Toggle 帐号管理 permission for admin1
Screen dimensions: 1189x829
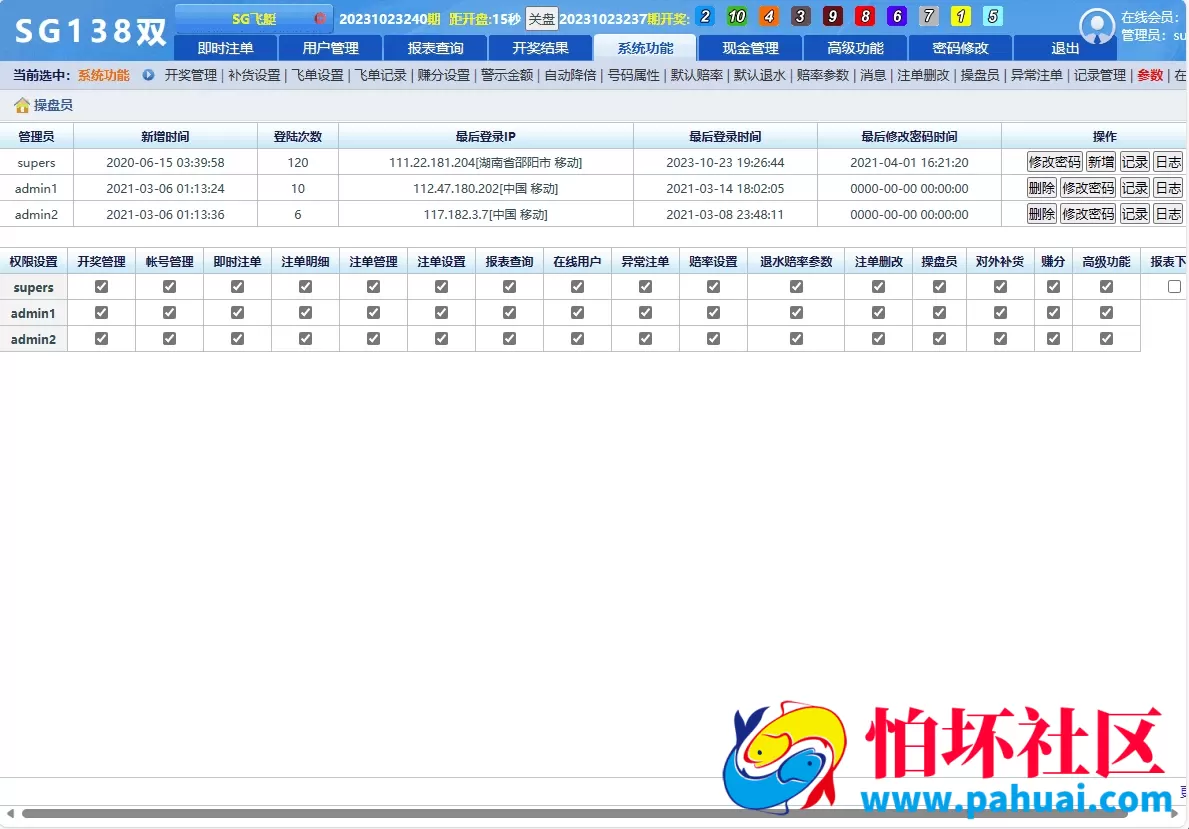click(169, 312)
